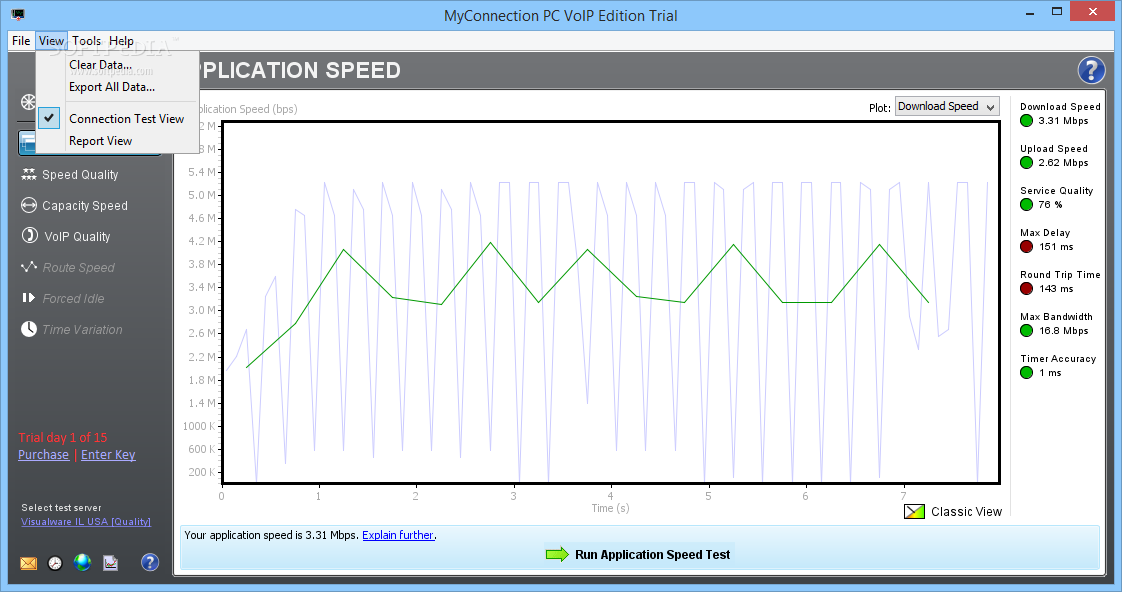The image size is (1122, 592).
Task: Click the Service Quality green status indicator
Action: tap(1027, 205)
